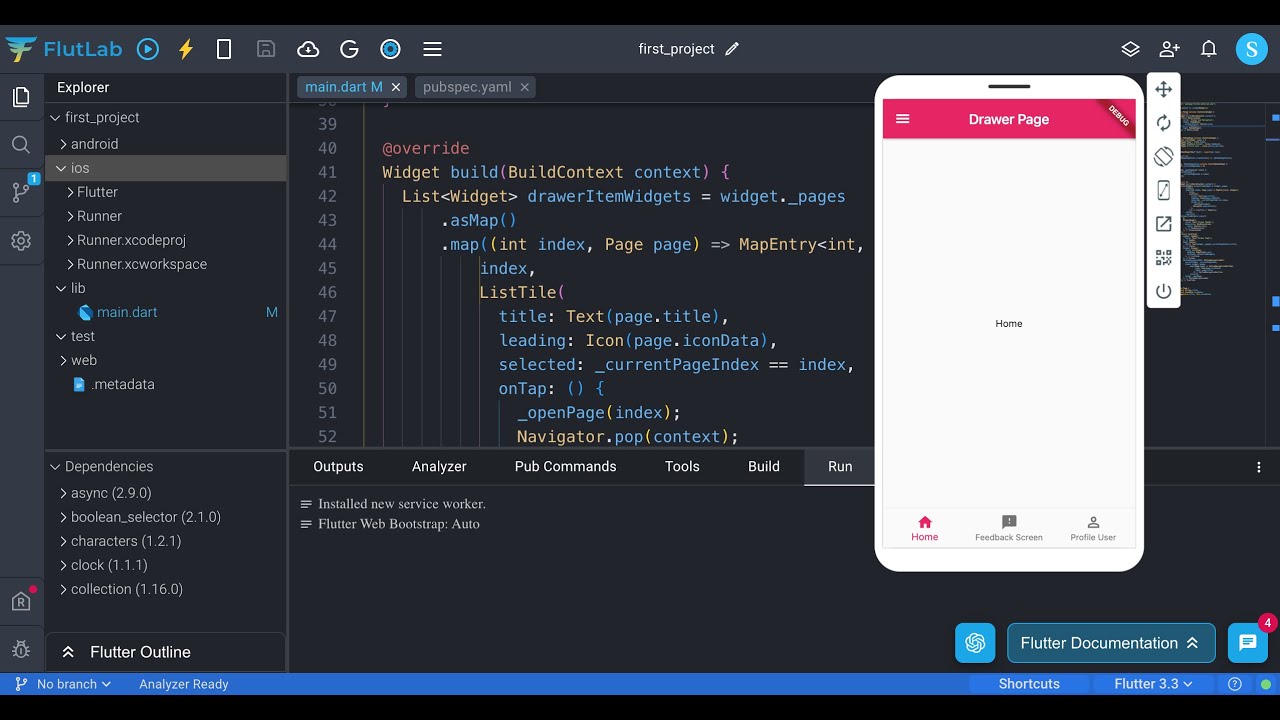Edit project name with pencil icon

point(732,49)
